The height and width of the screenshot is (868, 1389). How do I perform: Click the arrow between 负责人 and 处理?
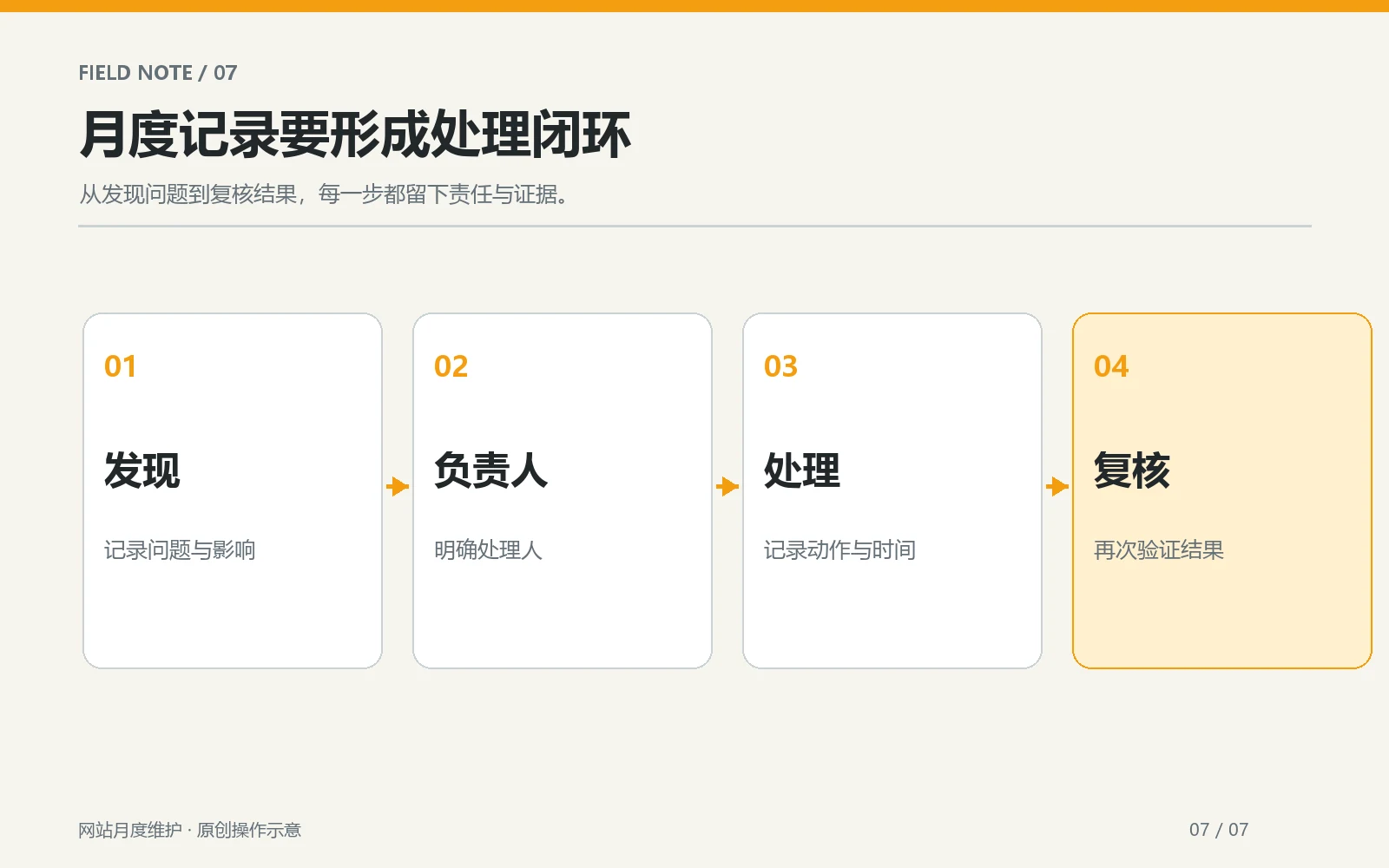click(727, 486)
